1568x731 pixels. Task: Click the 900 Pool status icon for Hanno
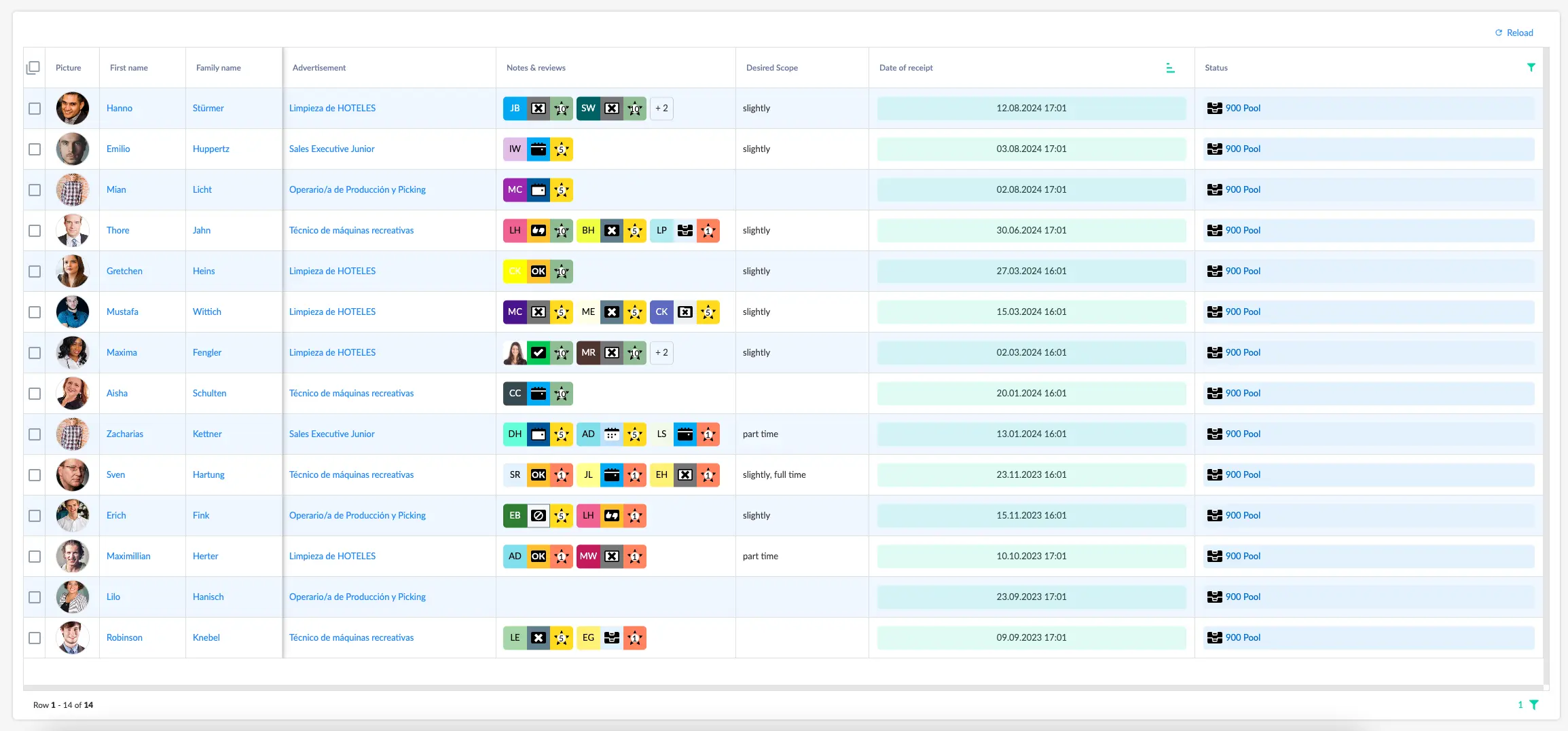coord(1214,109)
